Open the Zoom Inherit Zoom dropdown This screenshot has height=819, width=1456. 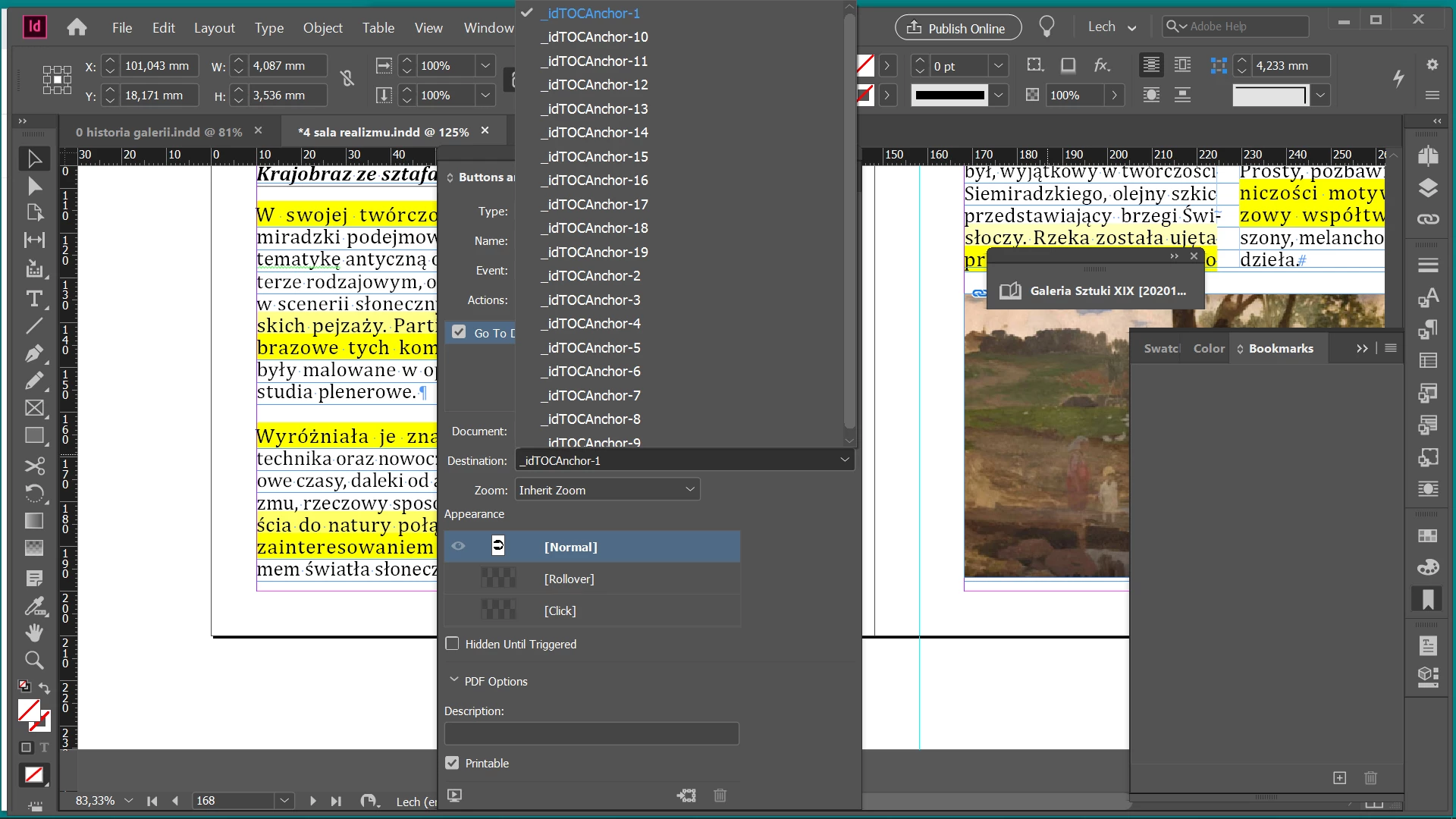coord(607,490)
